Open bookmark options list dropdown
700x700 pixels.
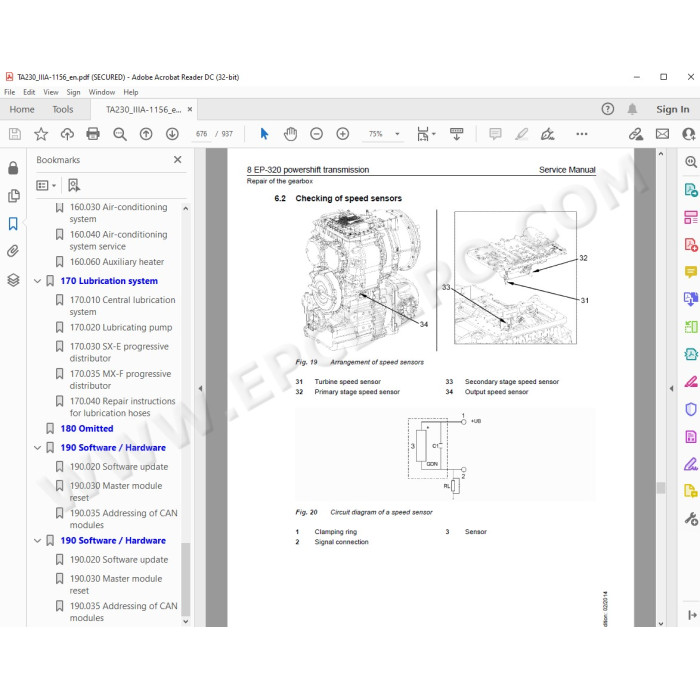tap(46, 185)
